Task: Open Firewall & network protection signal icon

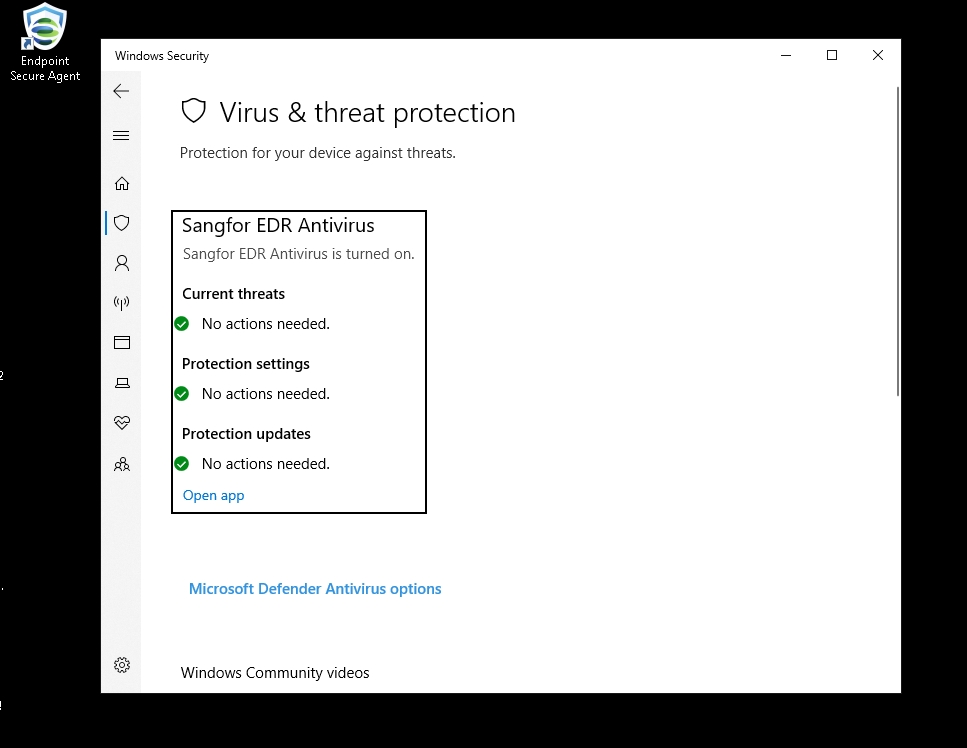Action: pyautogui.click(x=121, y=303)
